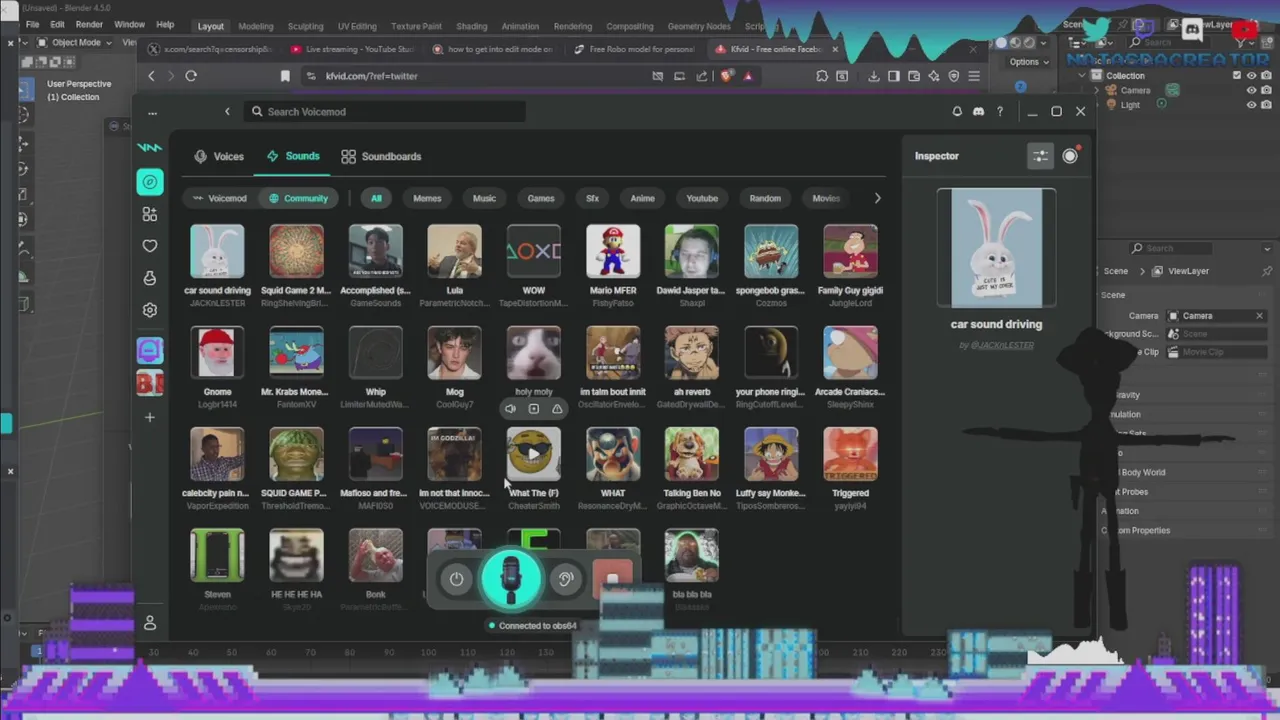Toggle Camera render camera icon in outliner
The height and width of the screenshot is (720, 1280).
(x=1265, y=90)
